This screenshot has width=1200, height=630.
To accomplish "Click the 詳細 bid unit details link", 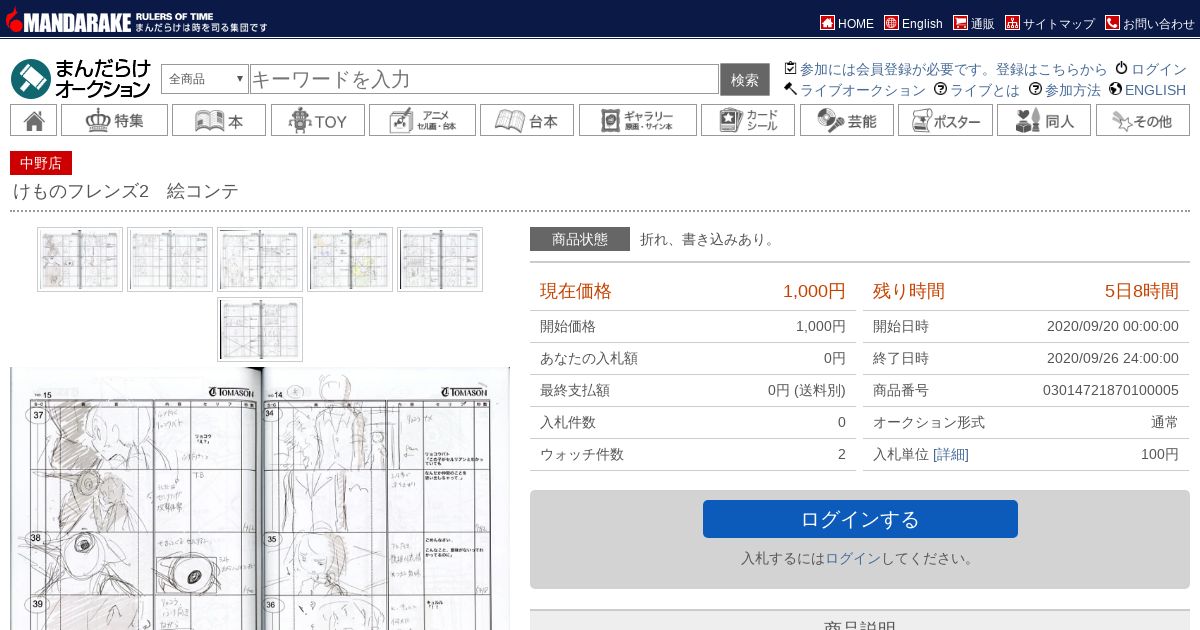I will (950, 455).
